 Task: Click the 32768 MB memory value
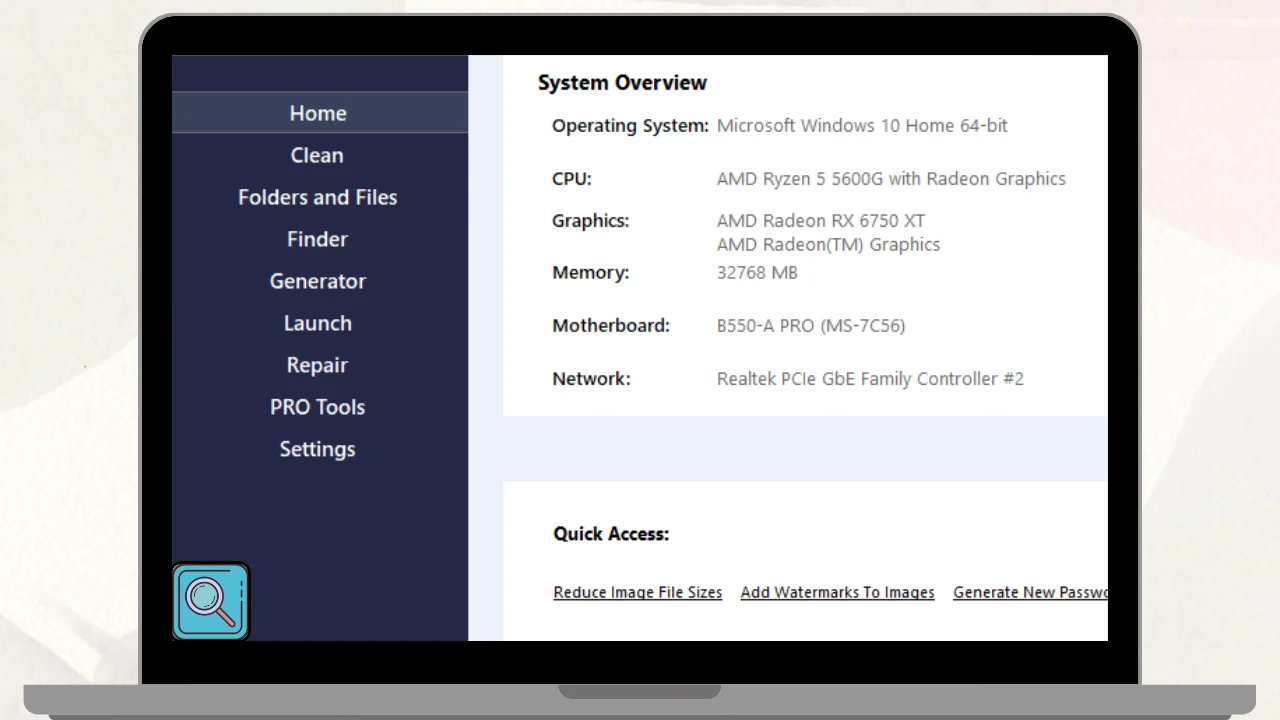tap(757, 272)
